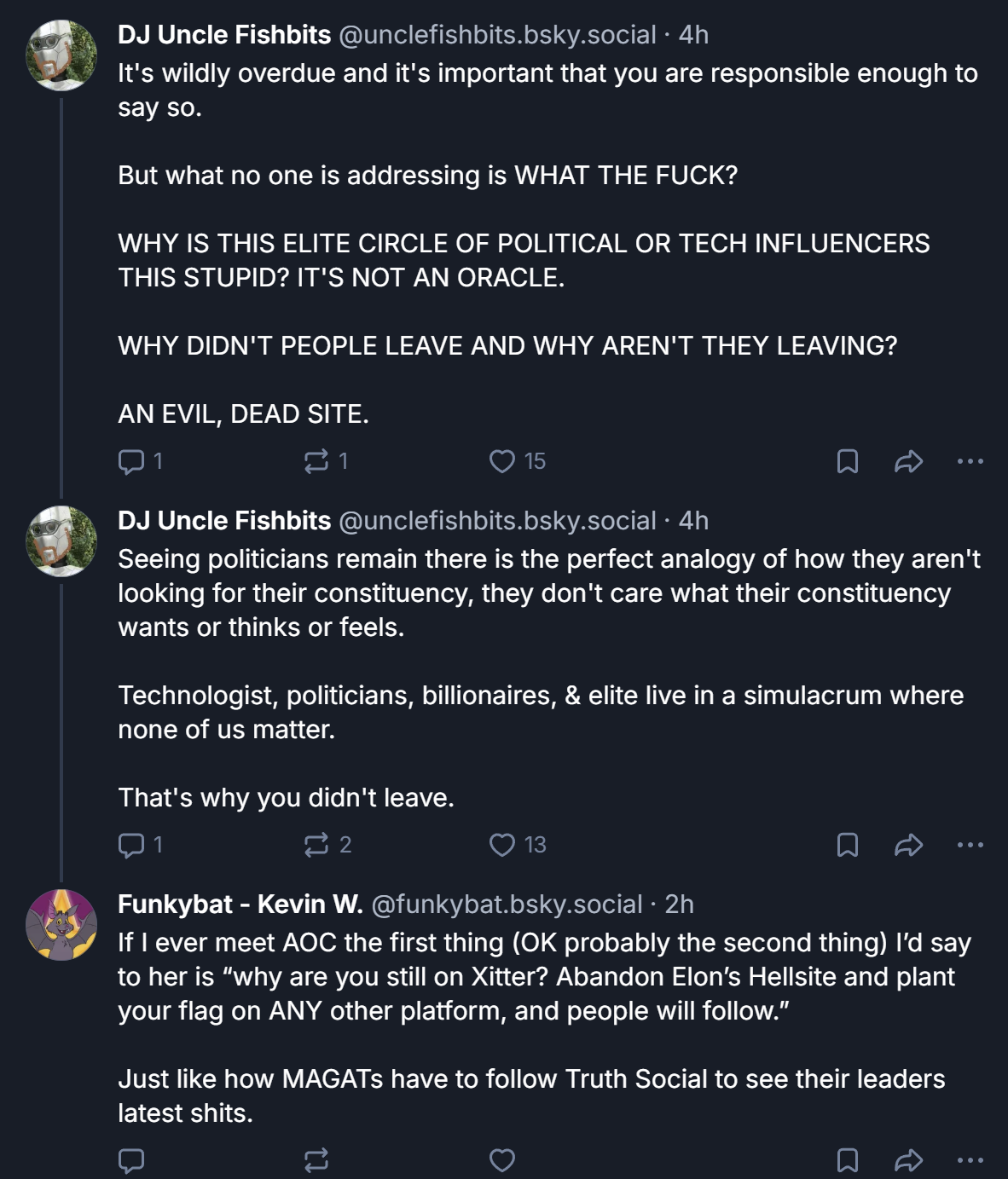The height and width of the screenshot is (1179, 1008).
Task: Reply to Funkybat's post about AOC
Action: [131, 1160]
